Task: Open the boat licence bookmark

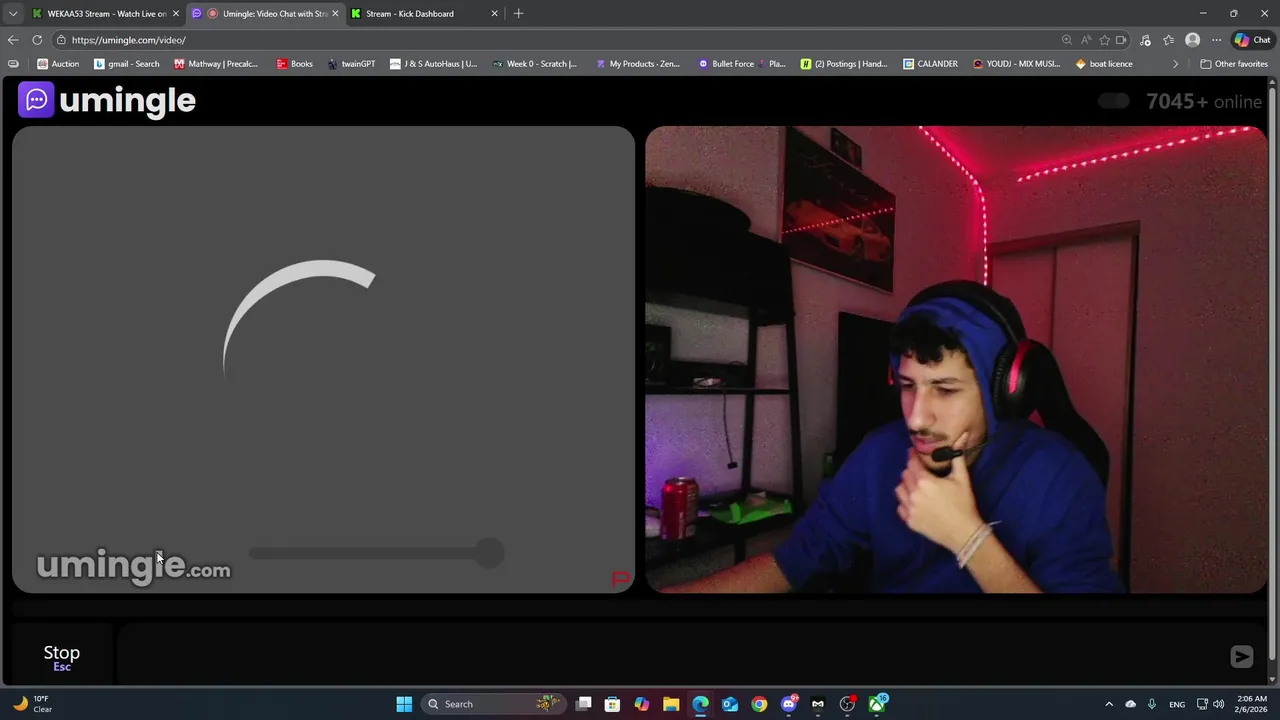Action: 1104,64
